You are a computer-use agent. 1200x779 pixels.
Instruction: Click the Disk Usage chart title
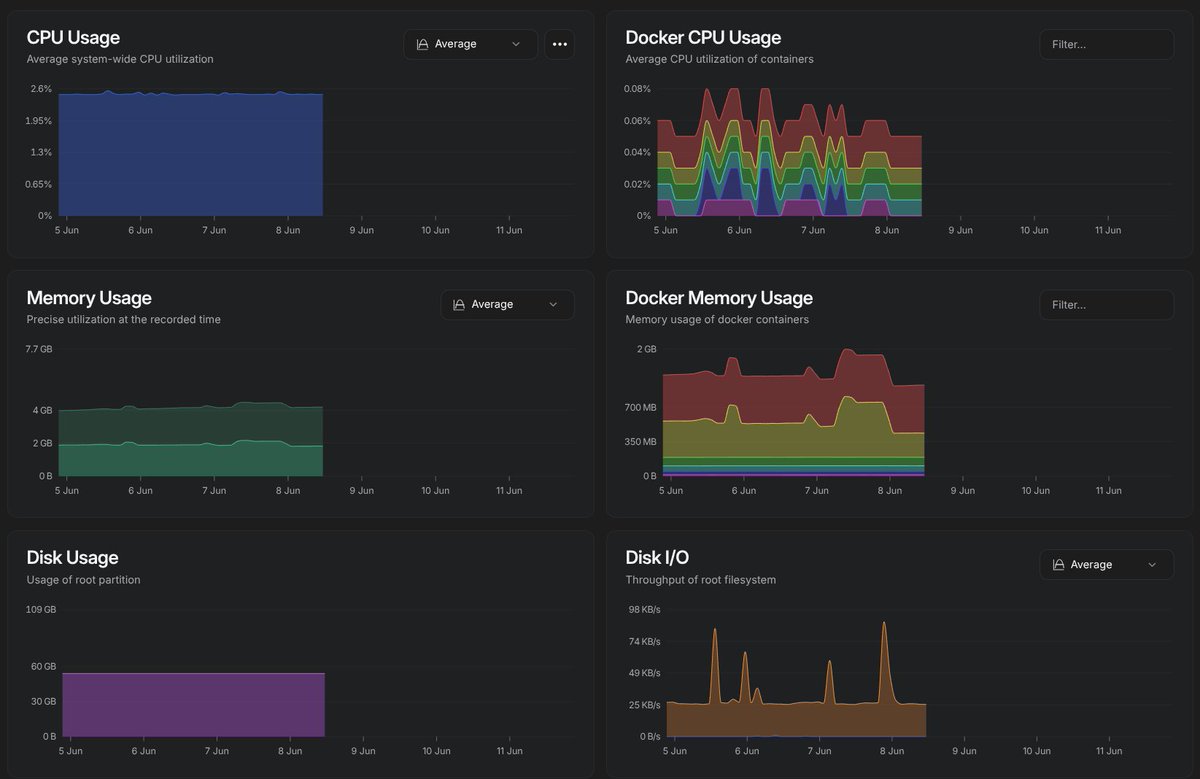click(72, 558)
